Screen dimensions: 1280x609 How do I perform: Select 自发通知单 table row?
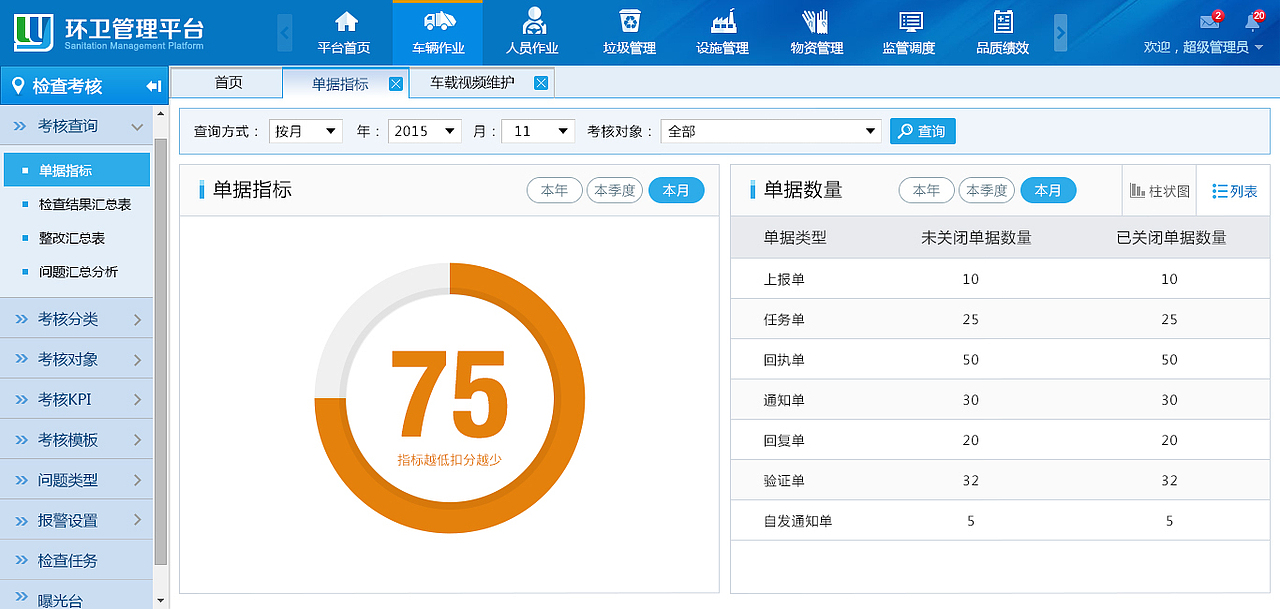[1000, 520]
